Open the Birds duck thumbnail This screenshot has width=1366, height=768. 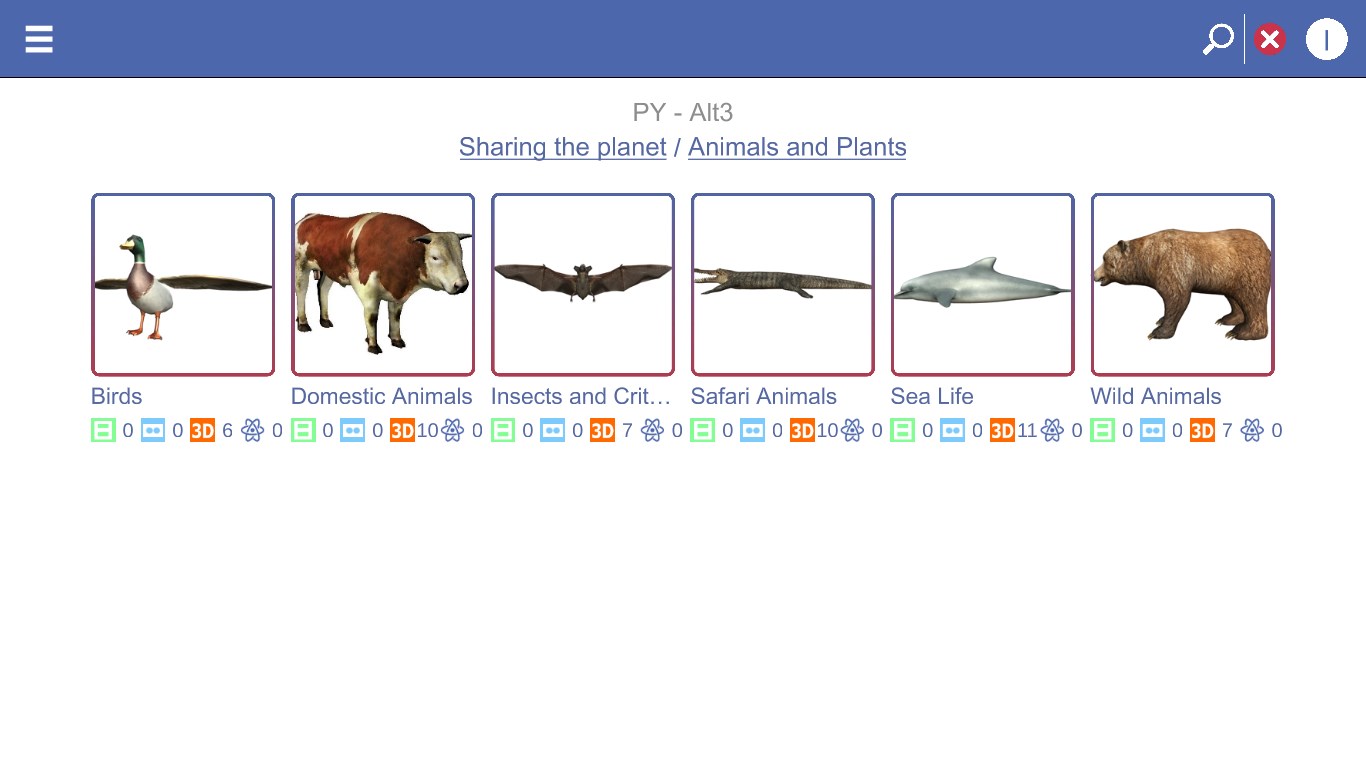click(183, 285)
